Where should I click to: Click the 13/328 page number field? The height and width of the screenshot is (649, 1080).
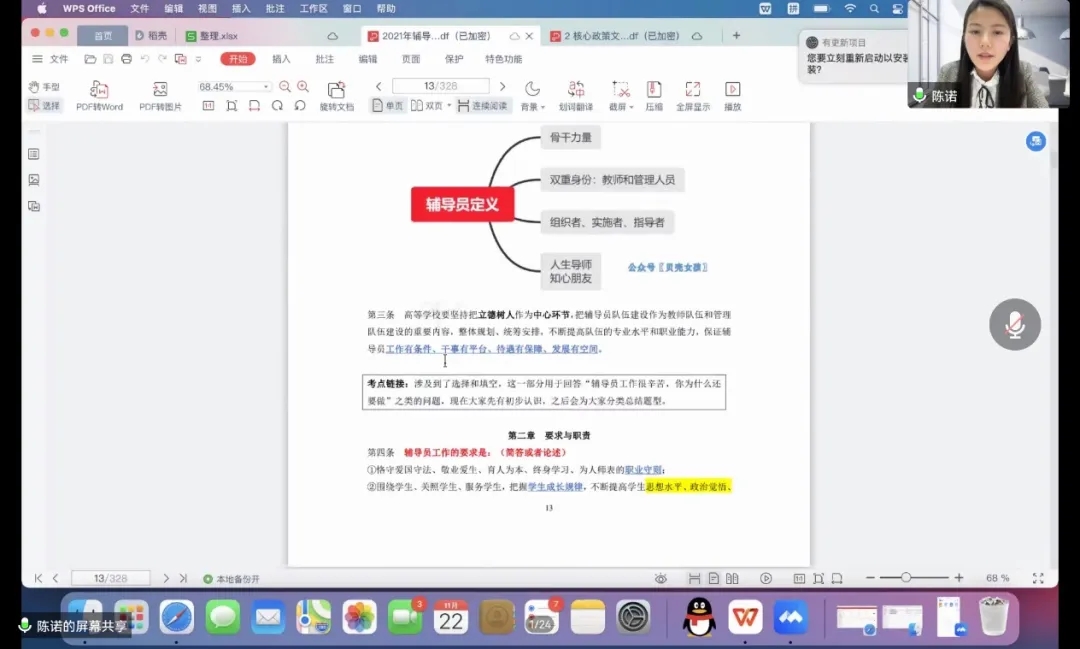tap(440, 87)
